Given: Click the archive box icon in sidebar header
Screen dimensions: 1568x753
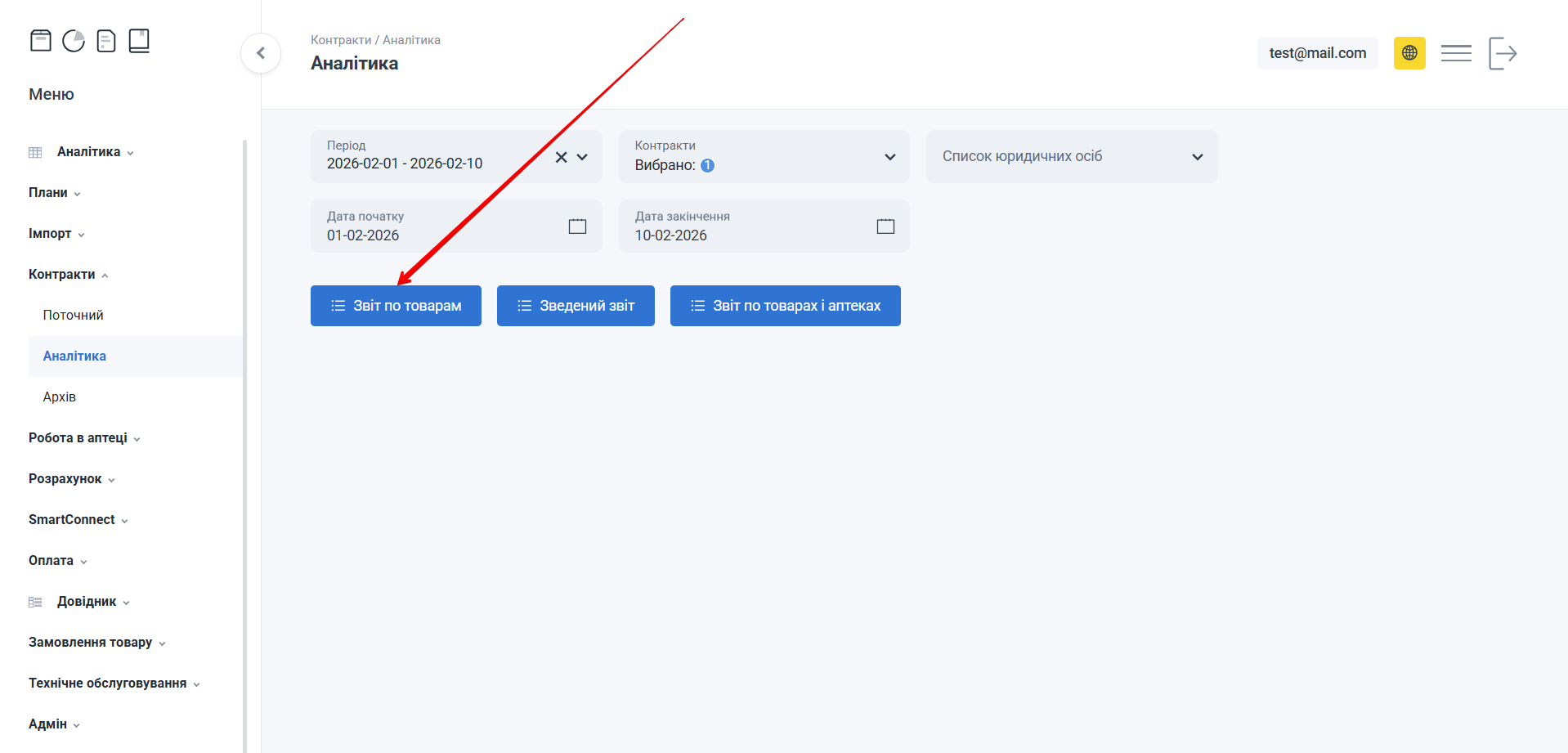Looking at the screenshot, I should [41, 41].
